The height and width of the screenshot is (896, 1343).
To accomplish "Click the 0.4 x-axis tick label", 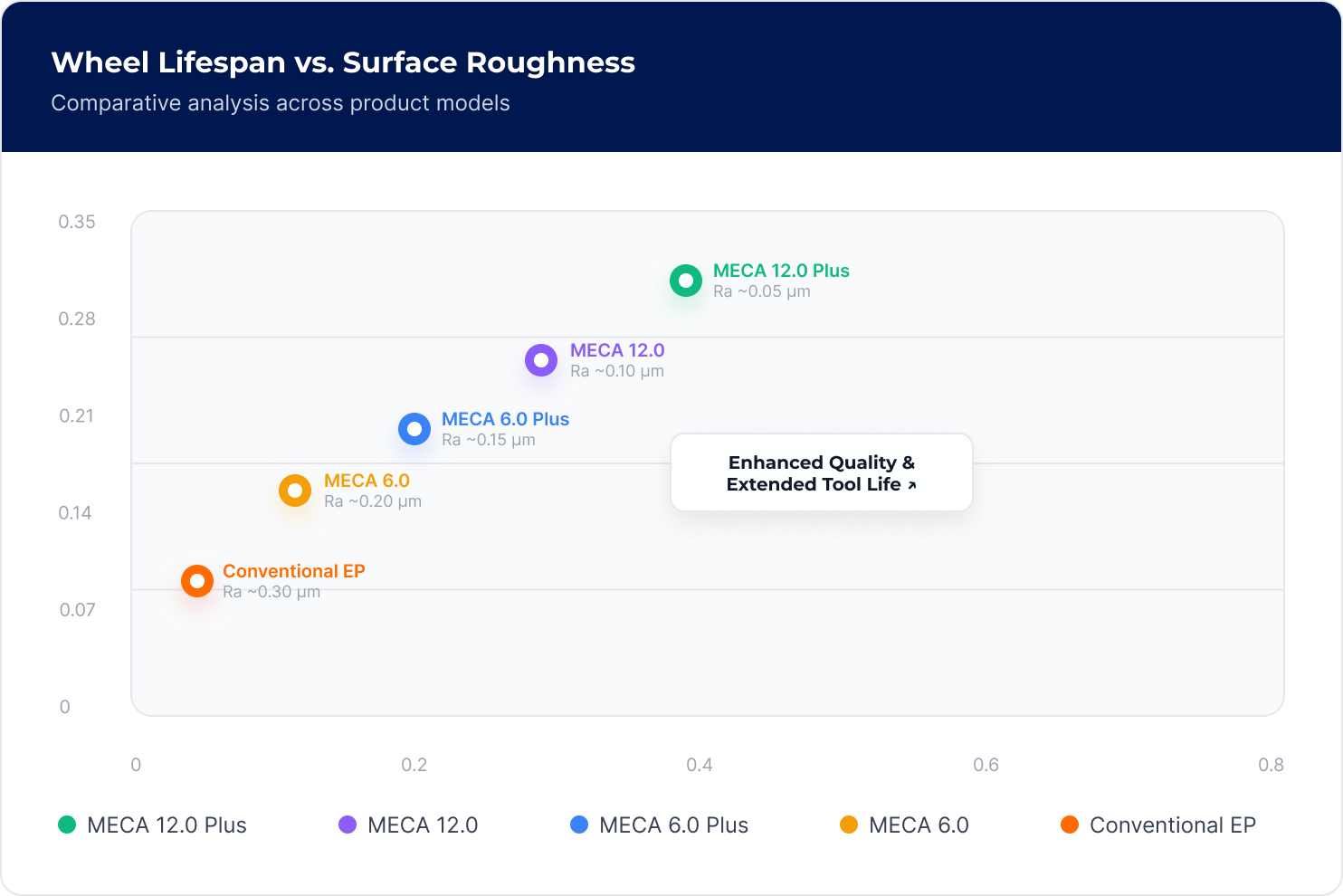I will (x=700, y=765).
